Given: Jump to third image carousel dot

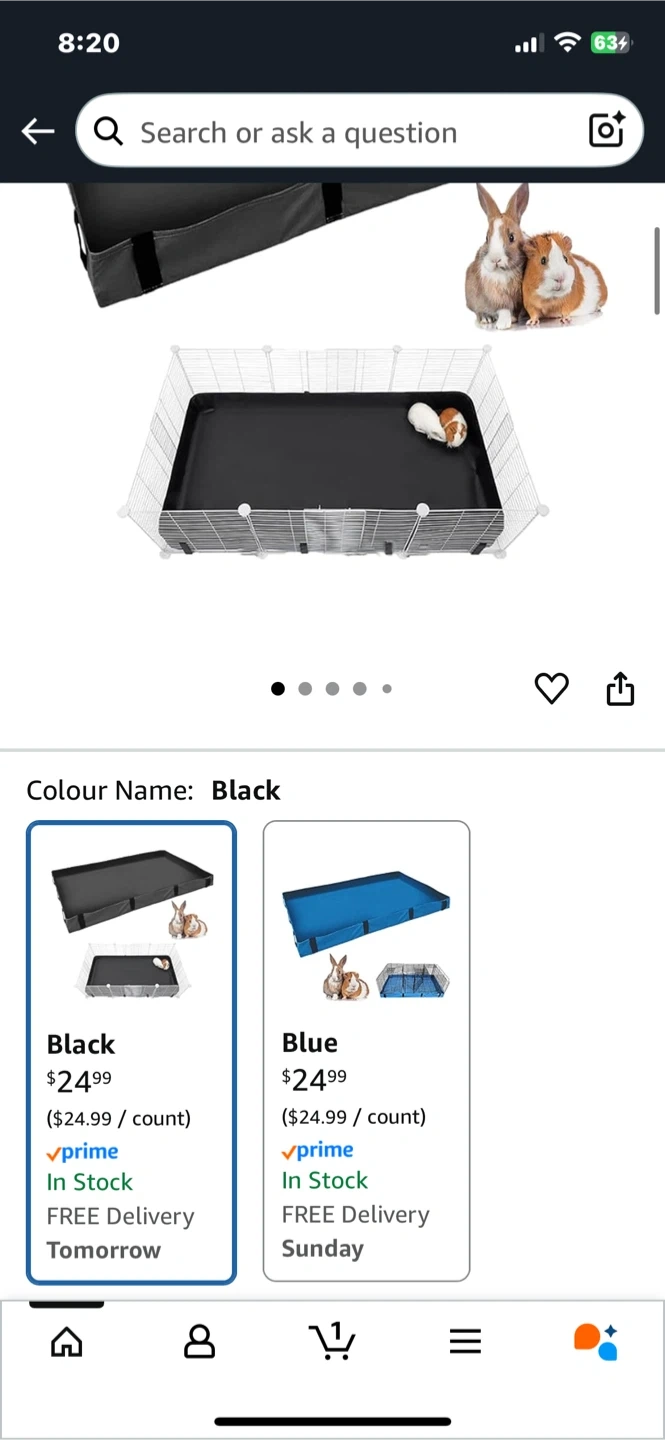Looking at the screenshot, I should tap(332, 688).
